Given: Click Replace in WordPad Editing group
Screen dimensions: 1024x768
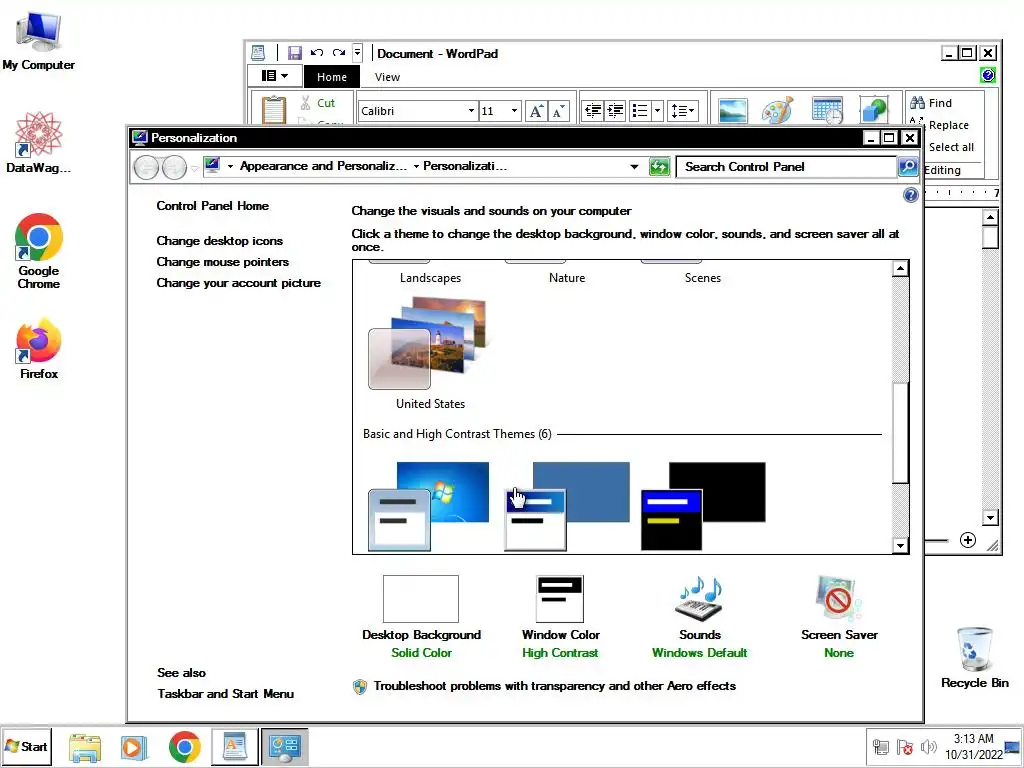Looking at the screenshot, I should [x=940, y=125].
